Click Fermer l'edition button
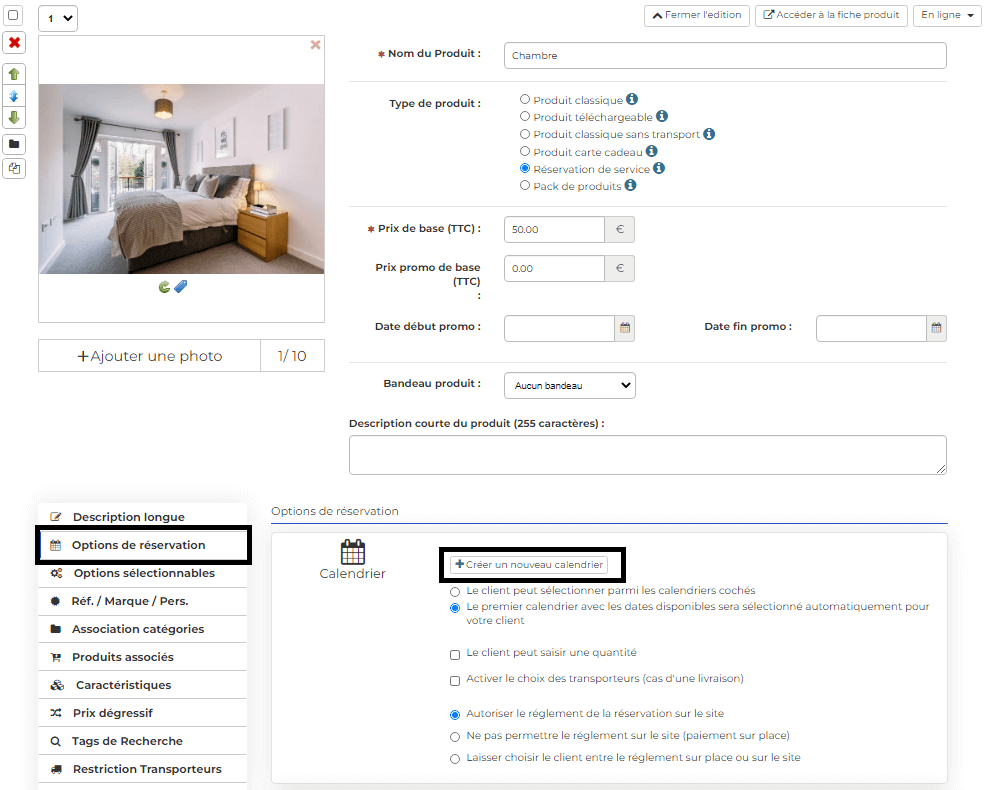Screen dimensions: 986x790 (697, 15)
